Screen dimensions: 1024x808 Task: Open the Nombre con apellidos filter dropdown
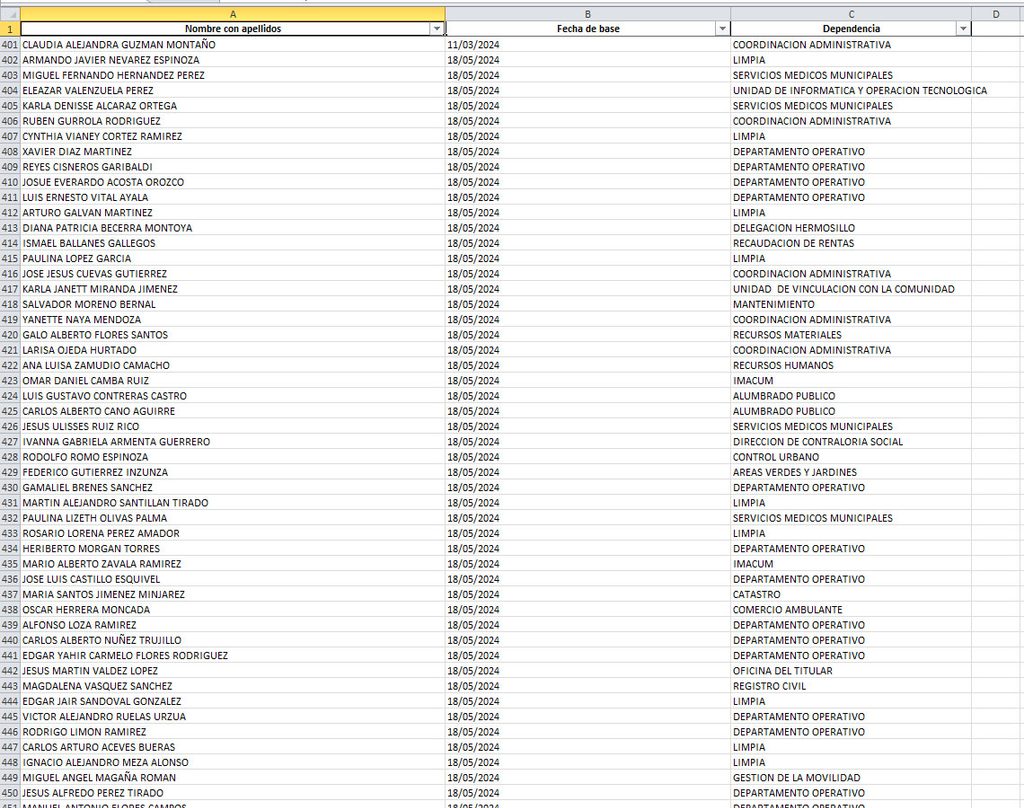click(x=437, y=29)
